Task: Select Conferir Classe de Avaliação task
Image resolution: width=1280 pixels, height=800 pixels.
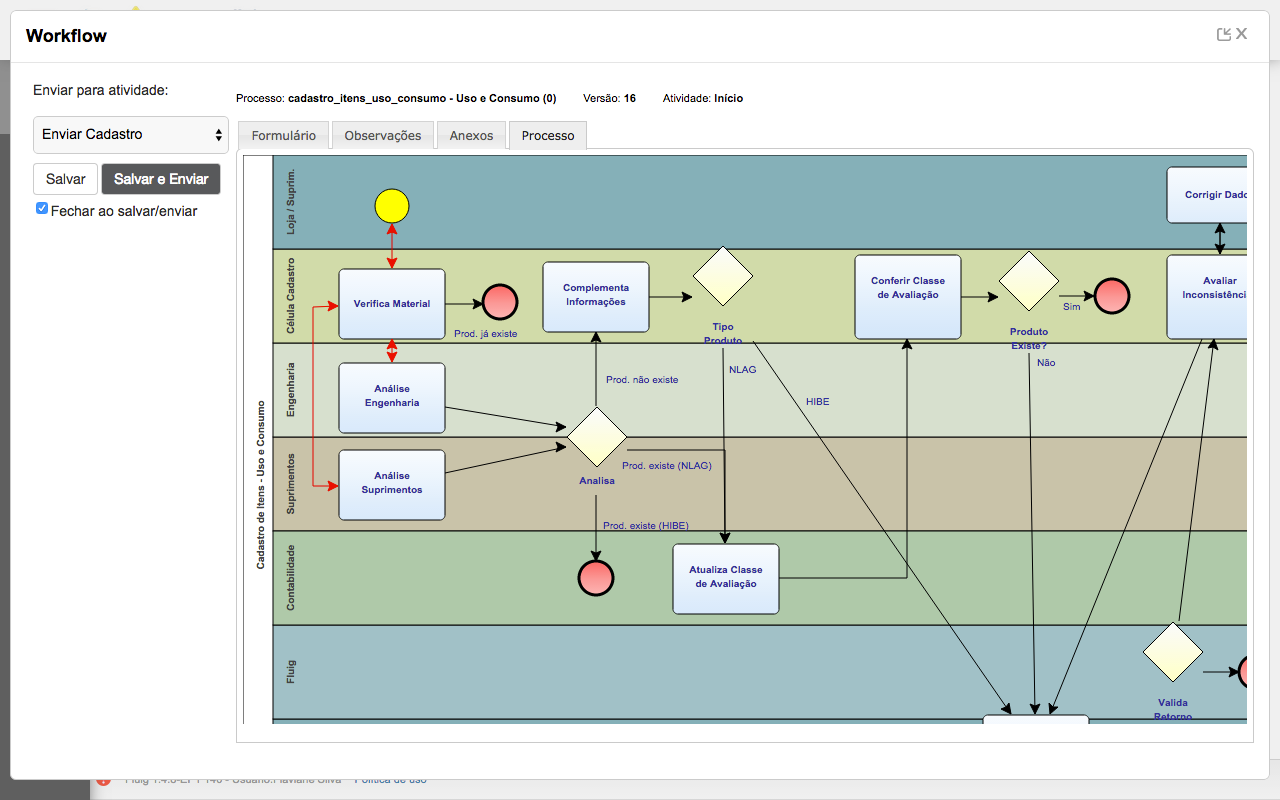Action: click(908, 297)
